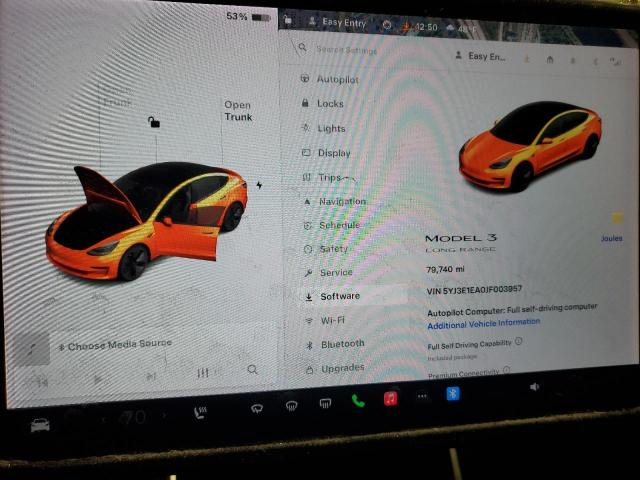The height and width of the screenshot is (480, 640).
Task: Tap the Autopilot Computer: Full self-driving computer line
Action: tap(512, 310)
